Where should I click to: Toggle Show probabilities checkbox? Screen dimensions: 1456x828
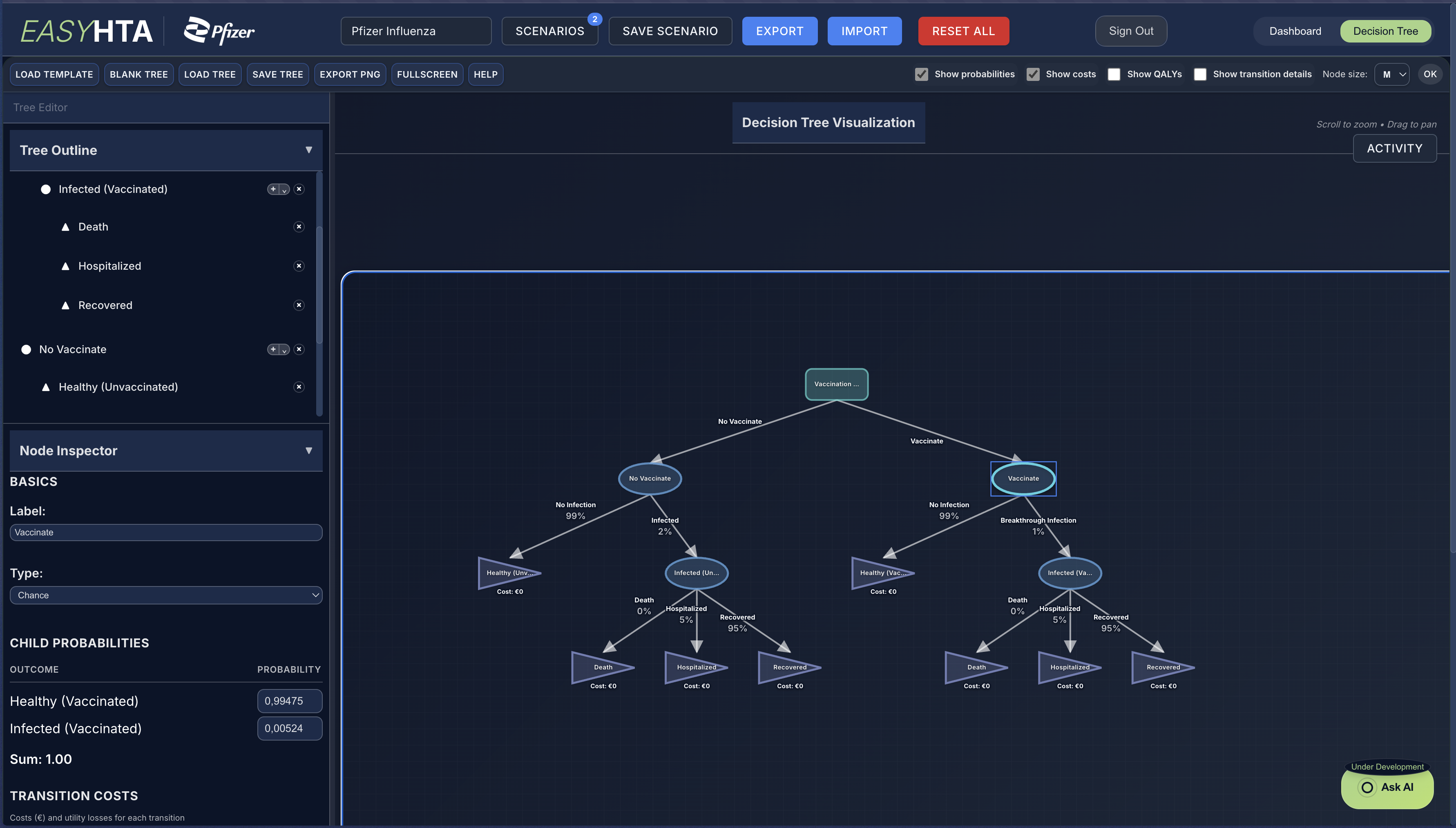(921, 74)
